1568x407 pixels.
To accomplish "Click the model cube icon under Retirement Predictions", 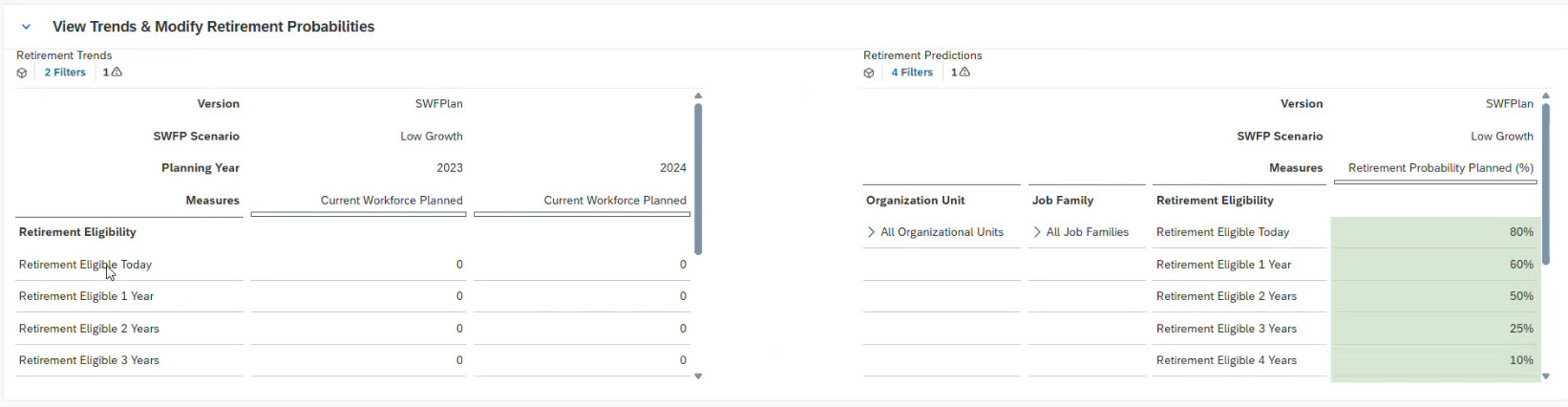I will [869, 73].
